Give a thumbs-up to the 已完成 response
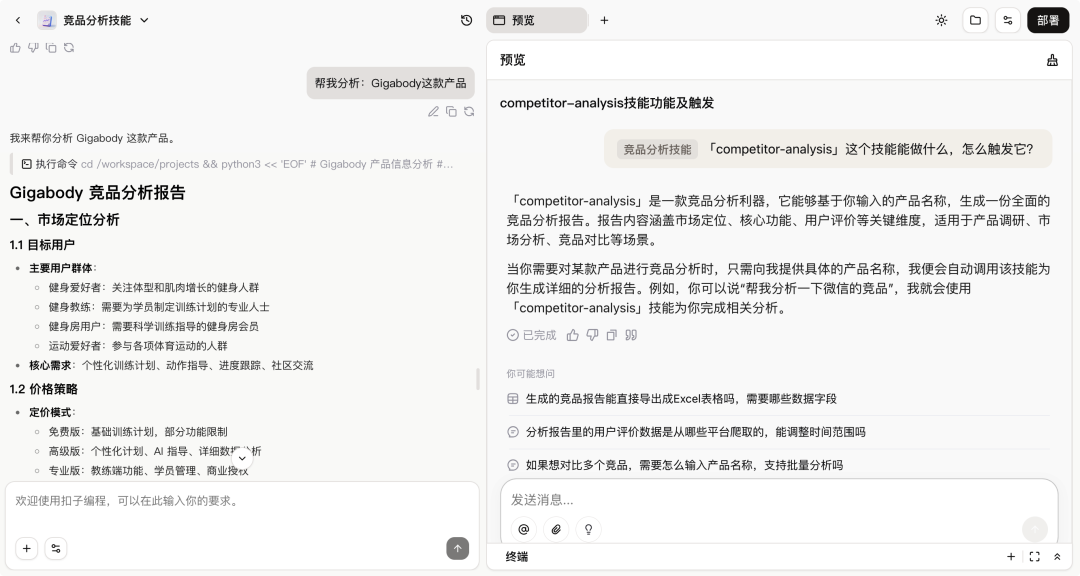Viewport: 1080px width, 576px height. [x=572, y=335]
